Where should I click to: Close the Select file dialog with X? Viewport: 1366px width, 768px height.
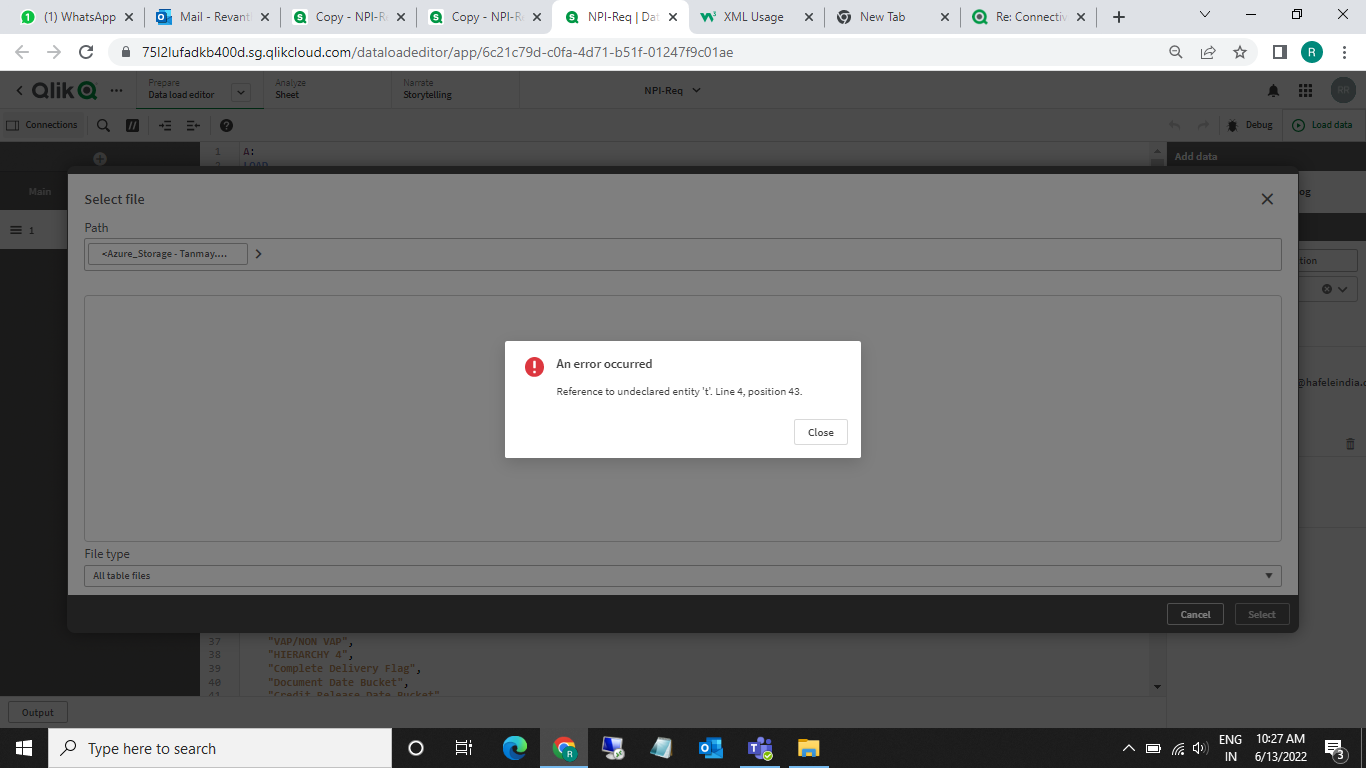pyautogui.click(x=1267, y=199)
